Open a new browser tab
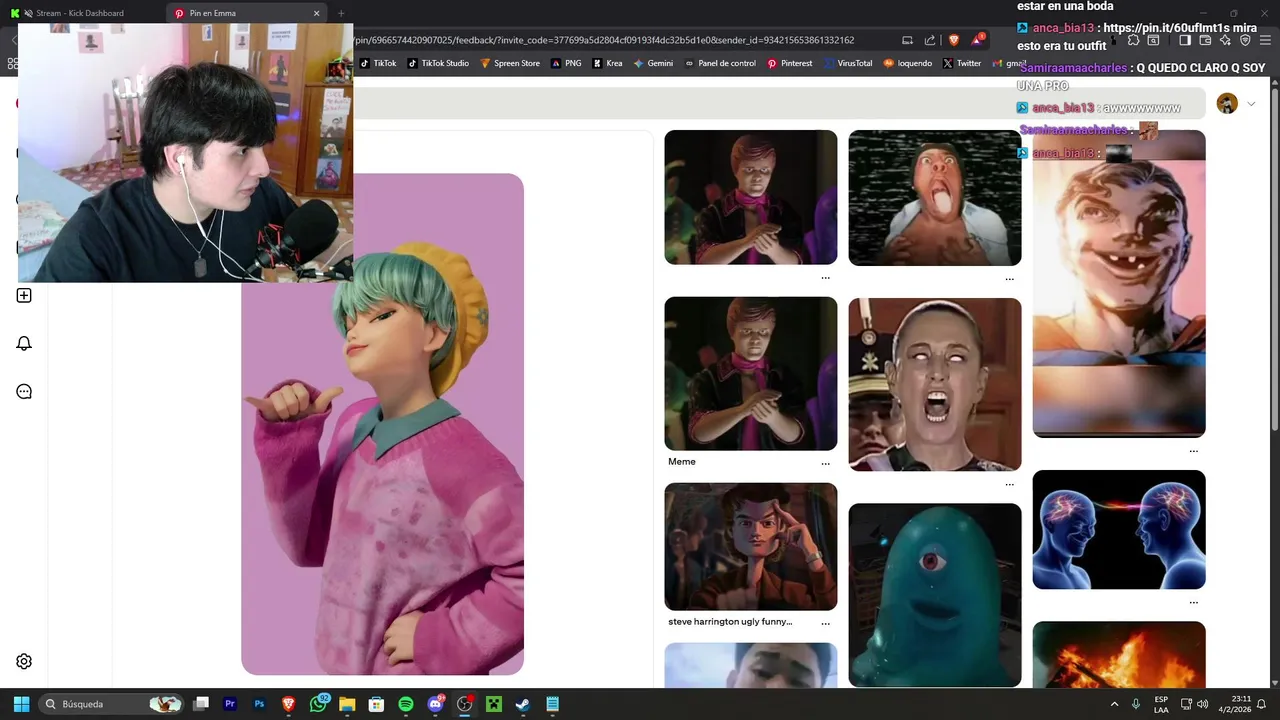This screenshot has height=720, width=1280. [341, 13]
